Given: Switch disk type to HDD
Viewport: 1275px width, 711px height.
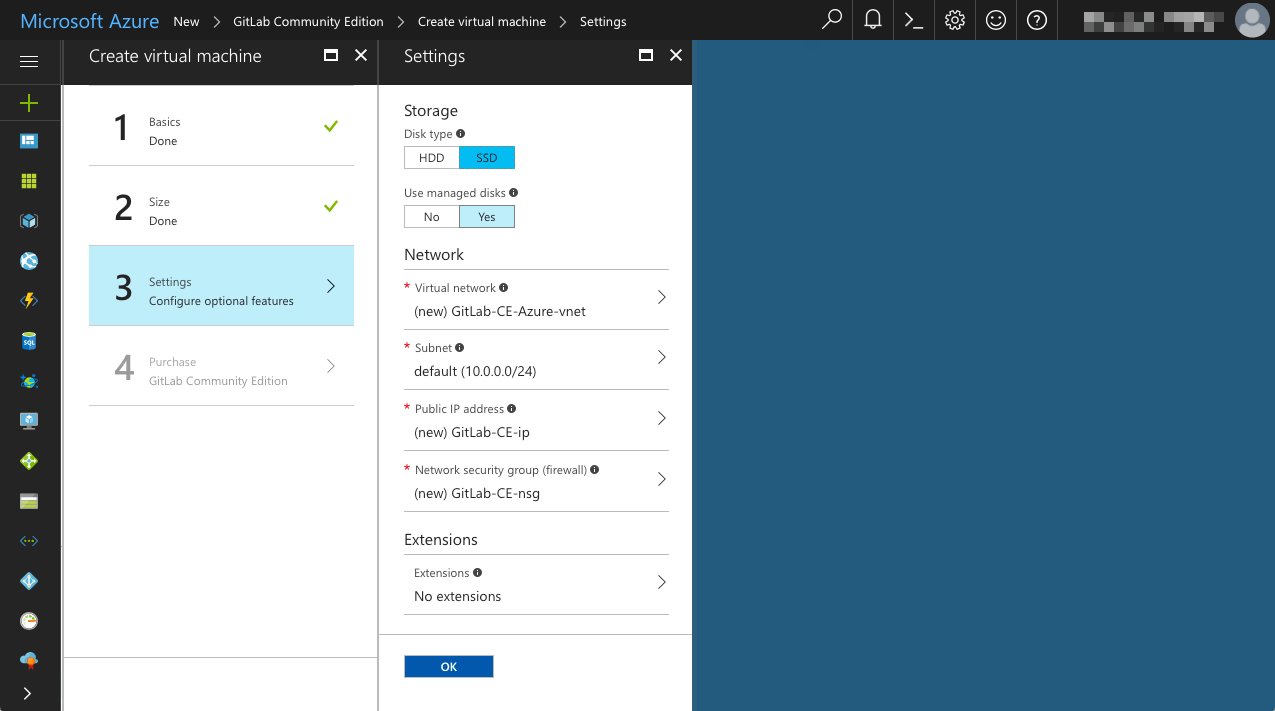Looking at the screenshot, I should coord(431,157).
